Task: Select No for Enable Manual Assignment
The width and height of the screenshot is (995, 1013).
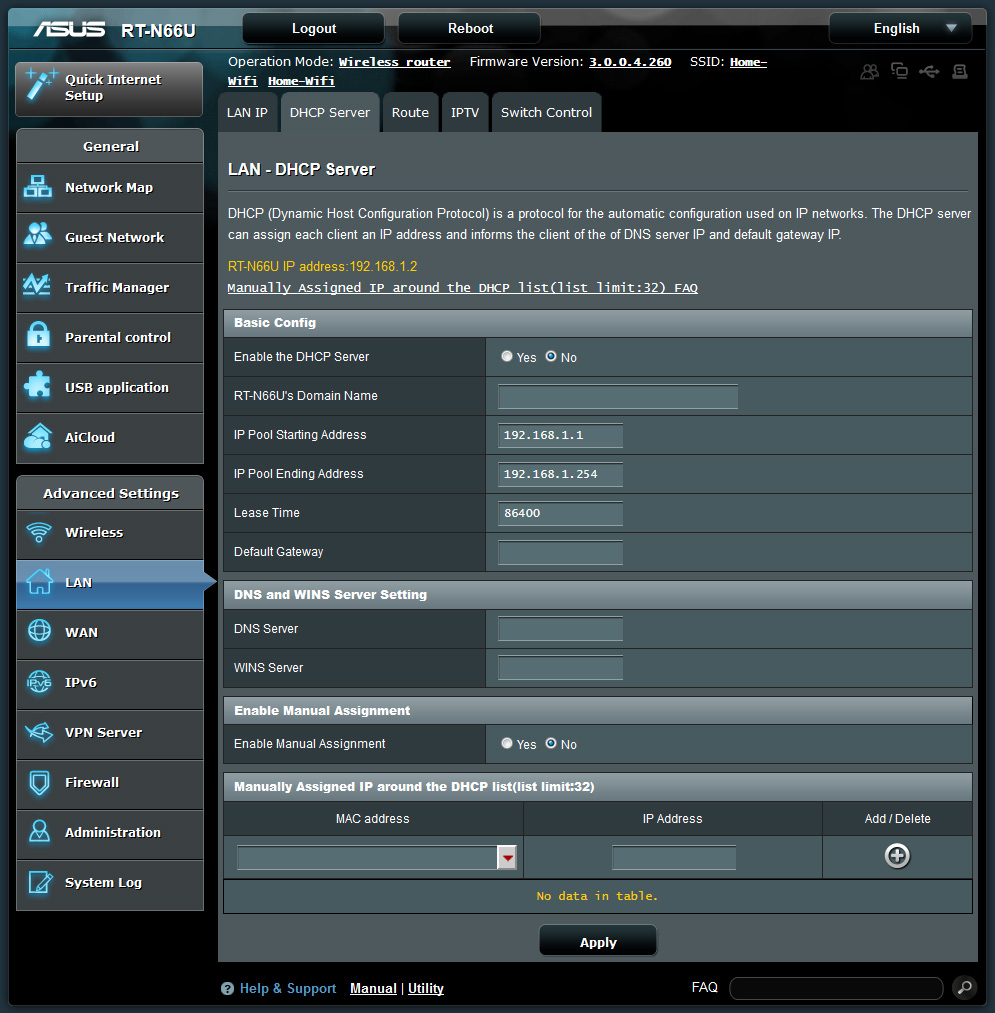Action: point(551,744)
